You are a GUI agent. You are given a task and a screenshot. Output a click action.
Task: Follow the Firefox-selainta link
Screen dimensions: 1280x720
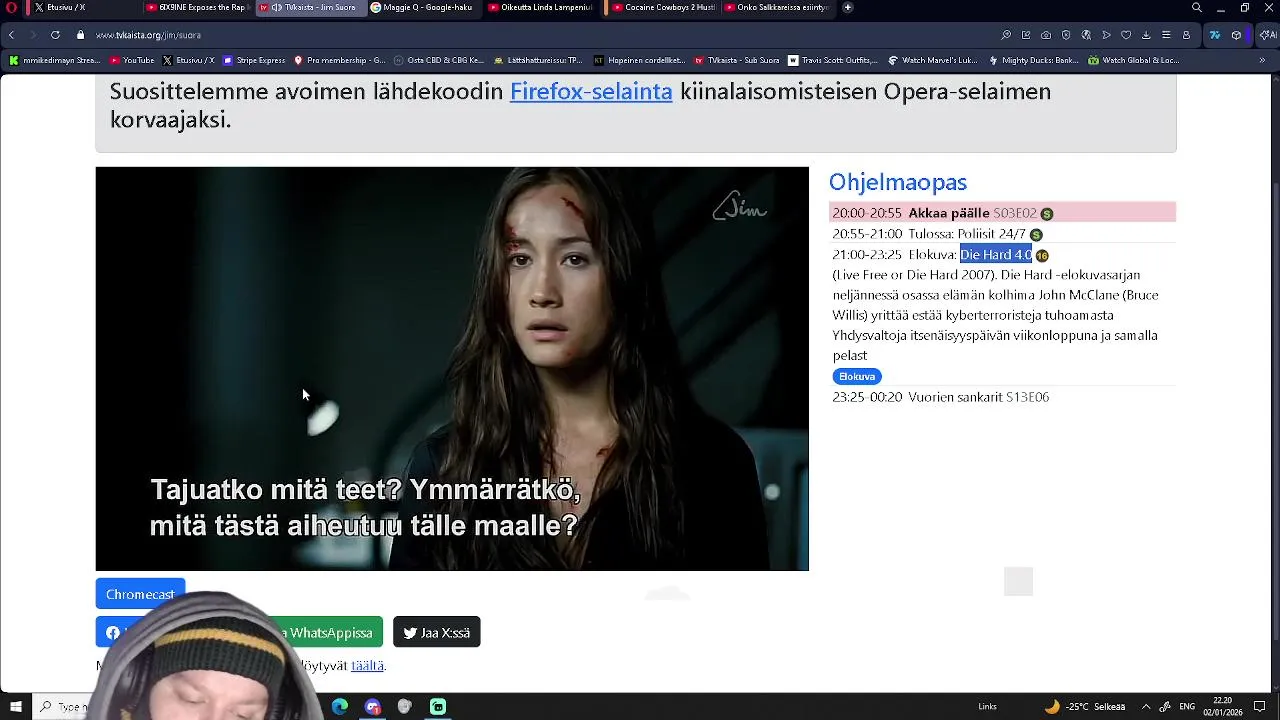point(591,91)
